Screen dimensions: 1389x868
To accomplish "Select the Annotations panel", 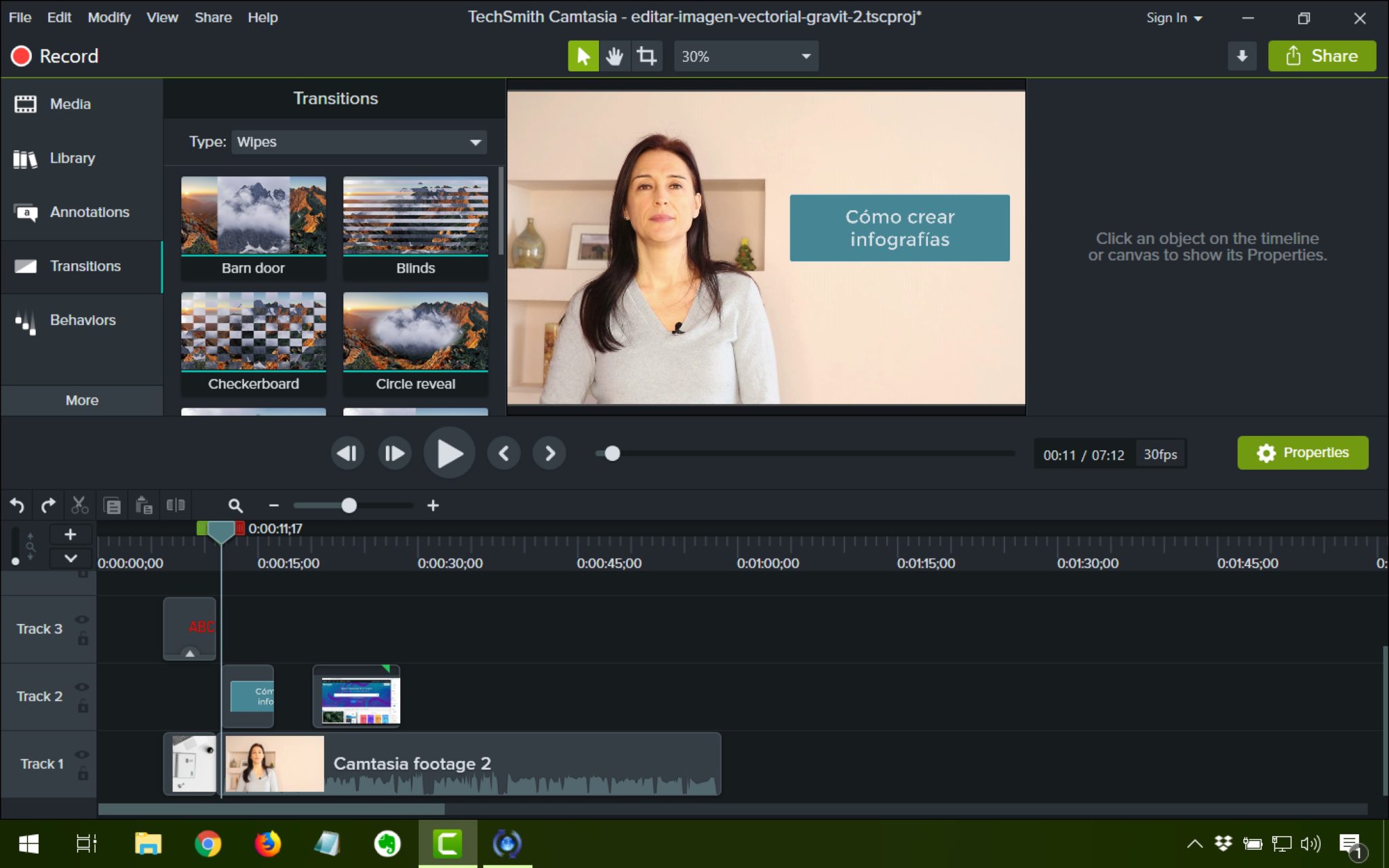I will [89, 212].
